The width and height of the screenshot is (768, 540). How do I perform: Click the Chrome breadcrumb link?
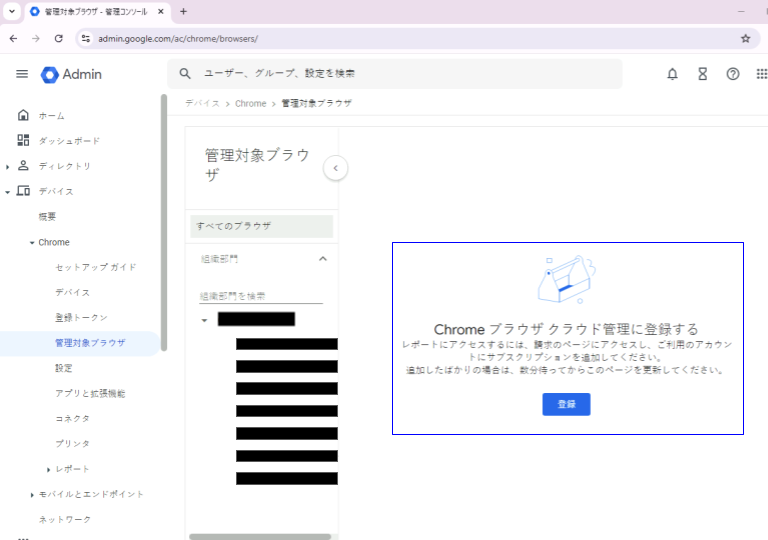[250, 103]
